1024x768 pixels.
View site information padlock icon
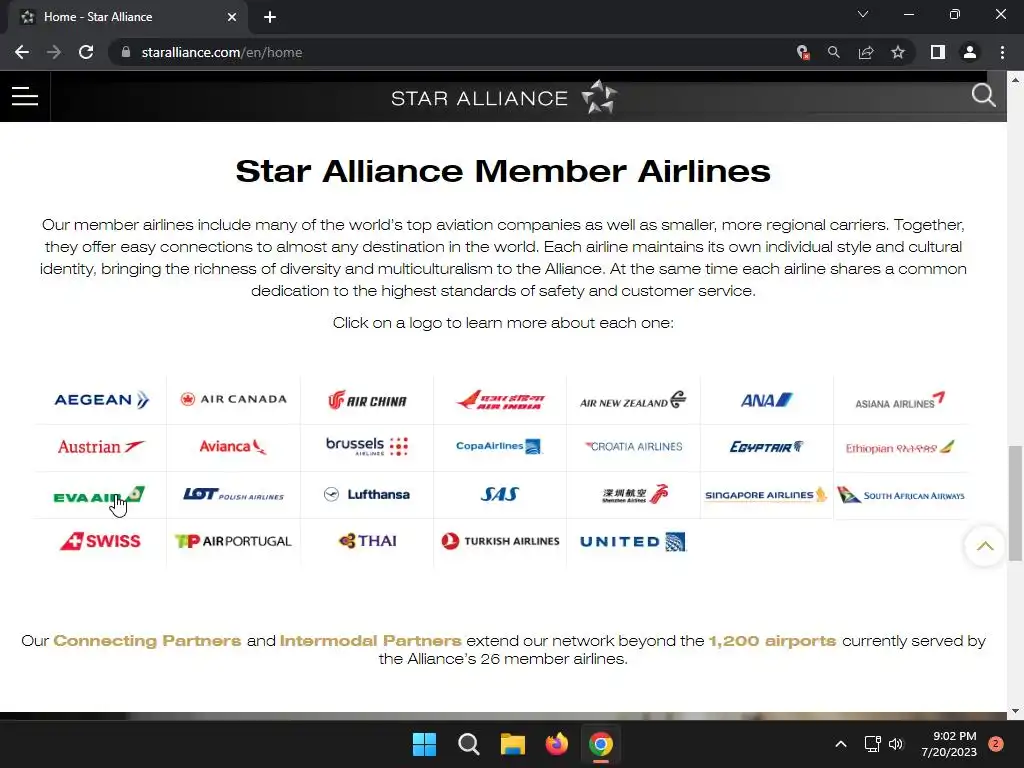coord(125,52)
